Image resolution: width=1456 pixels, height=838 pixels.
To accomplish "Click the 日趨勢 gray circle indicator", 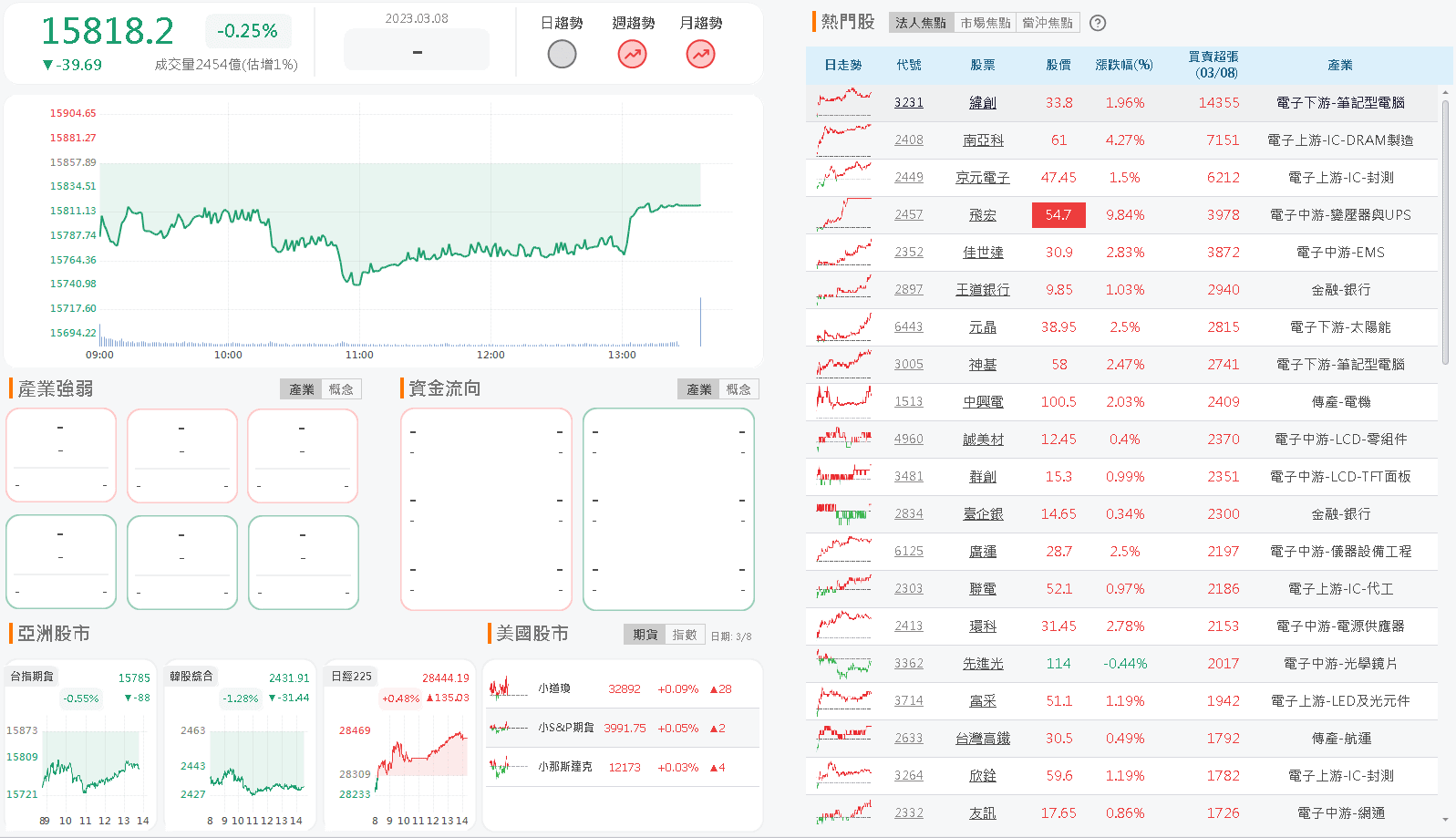I will click(562, 55).
